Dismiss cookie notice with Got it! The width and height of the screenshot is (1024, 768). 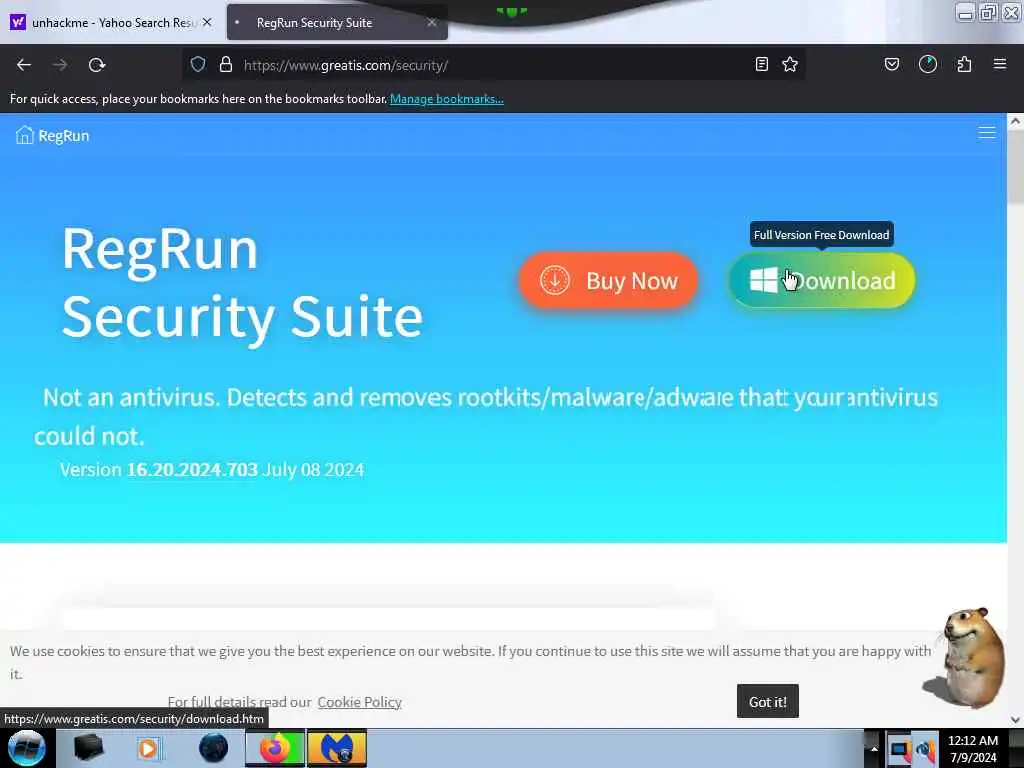point(767,701)
